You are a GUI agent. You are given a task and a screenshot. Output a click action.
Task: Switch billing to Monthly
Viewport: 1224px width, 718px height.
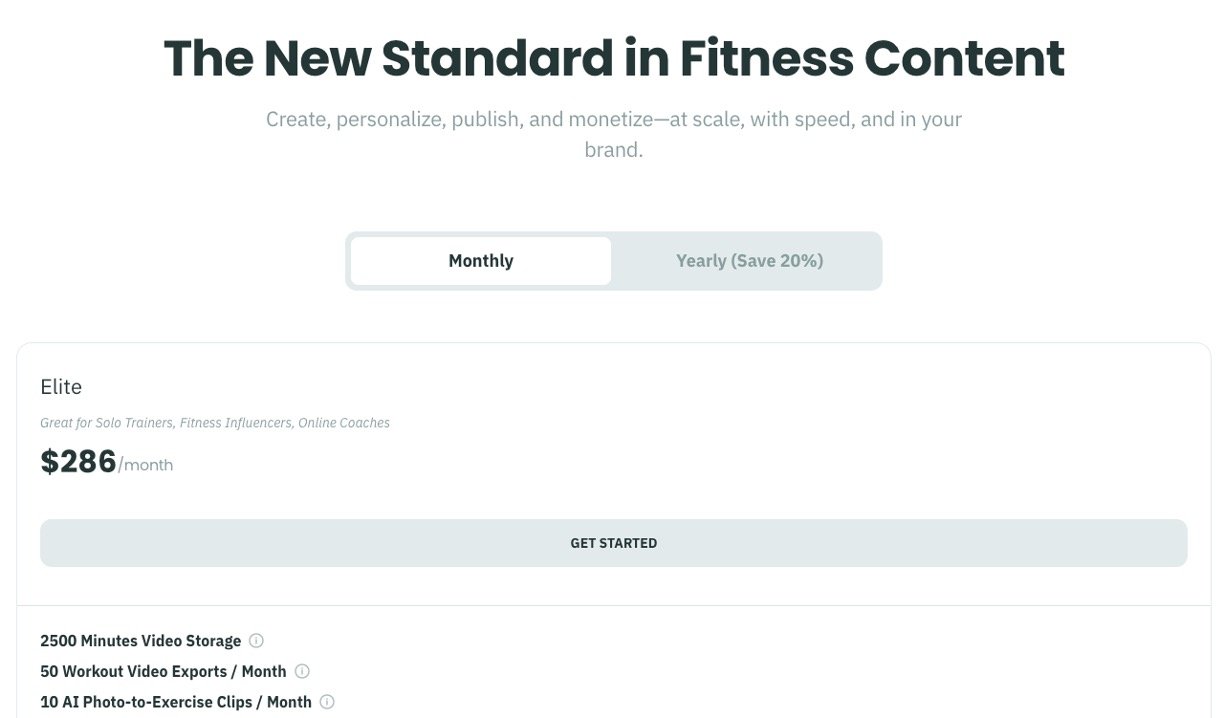481,261
